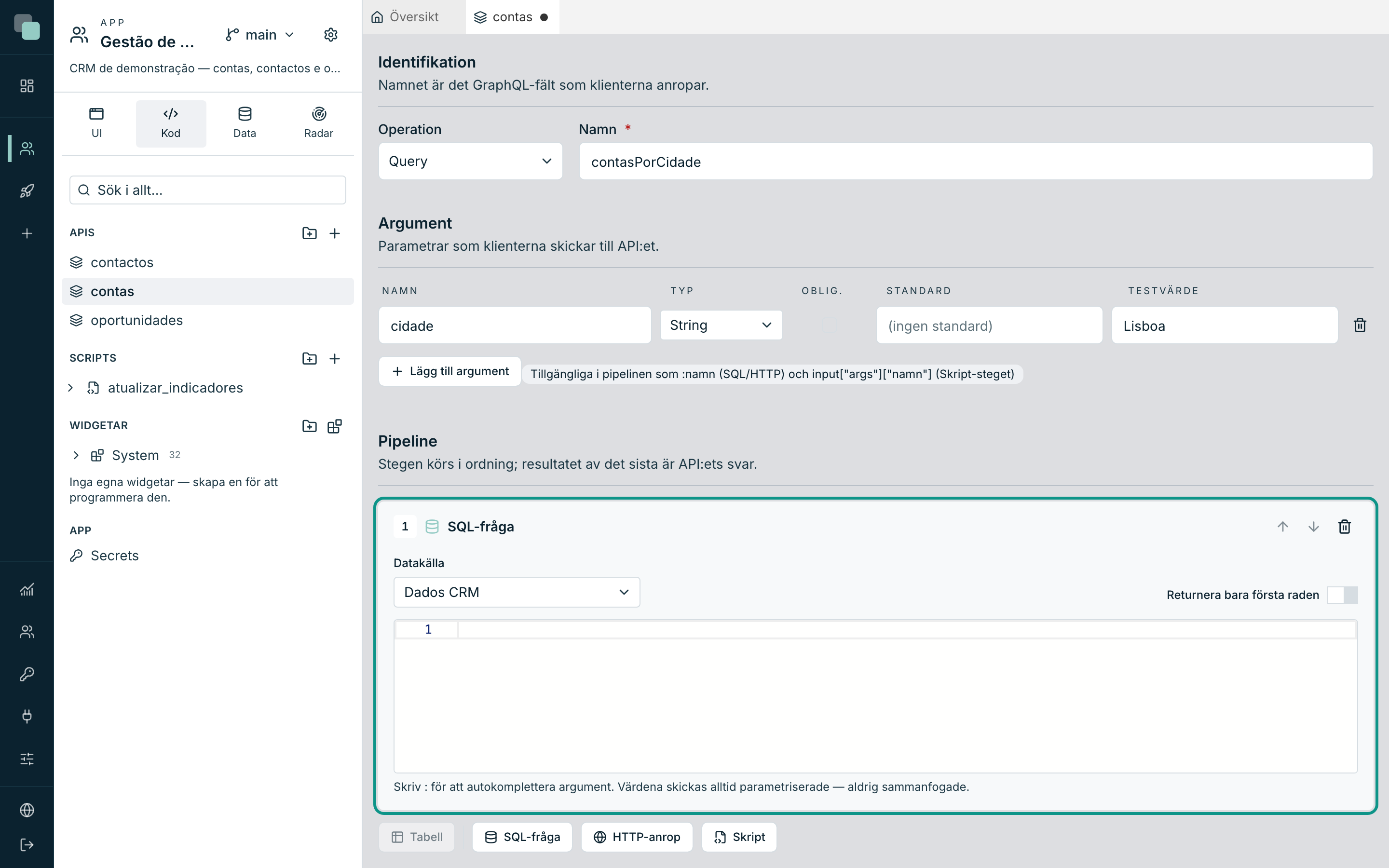Switch to the Data section tab
1389x868 pixels.
(x=245, y=123)
